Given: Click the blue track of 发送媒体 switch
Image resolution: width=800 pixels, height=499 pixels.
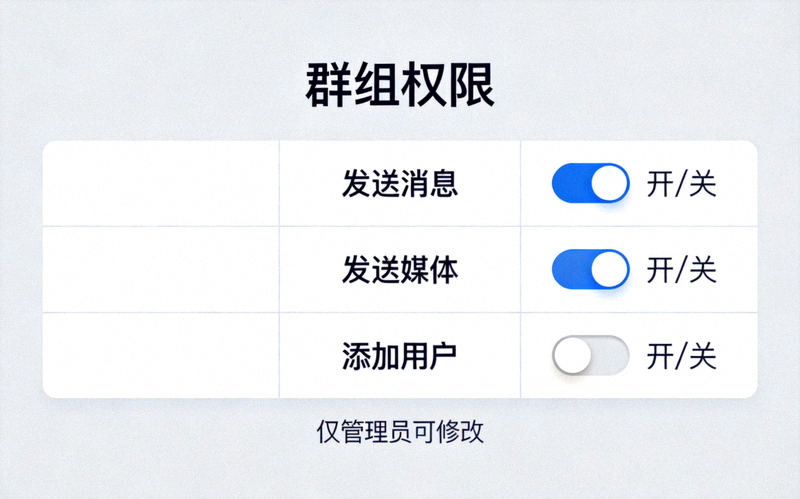Looking at the screenshot, I should pyautogui.click(x=570, y=269).
